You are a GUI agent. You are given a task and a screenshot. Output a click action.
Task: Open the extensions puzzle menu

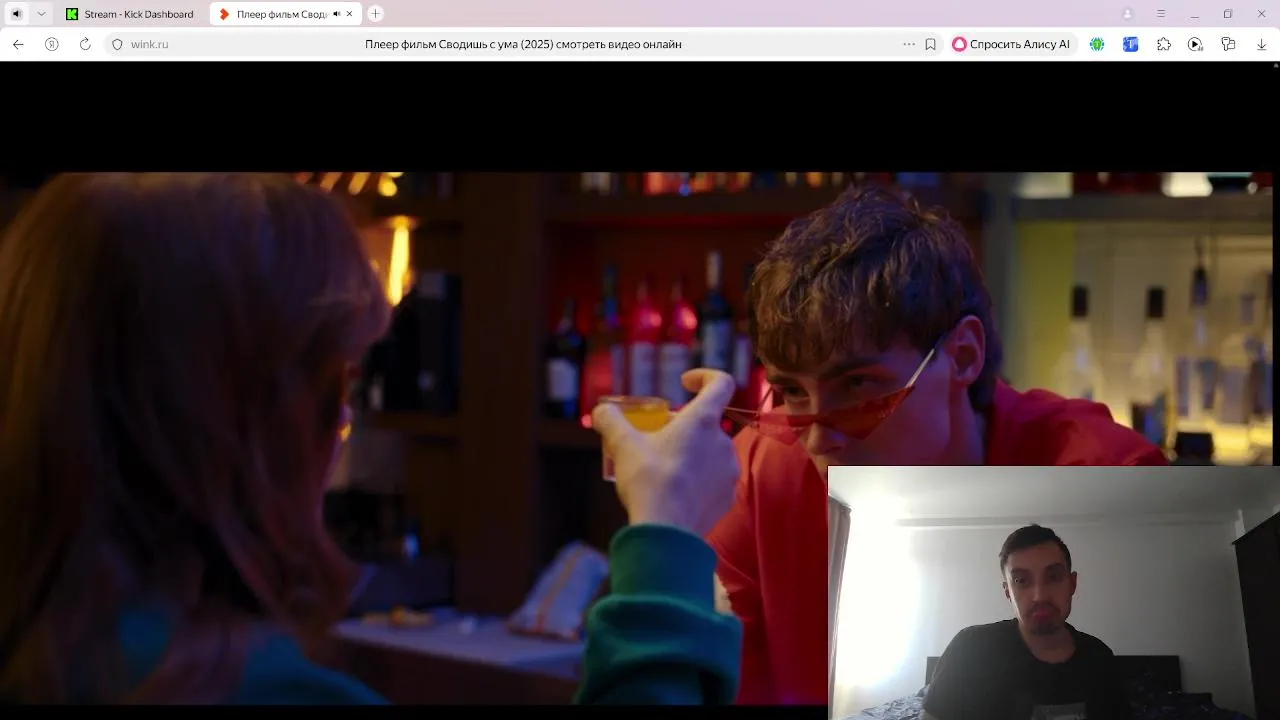[1163, 44]
